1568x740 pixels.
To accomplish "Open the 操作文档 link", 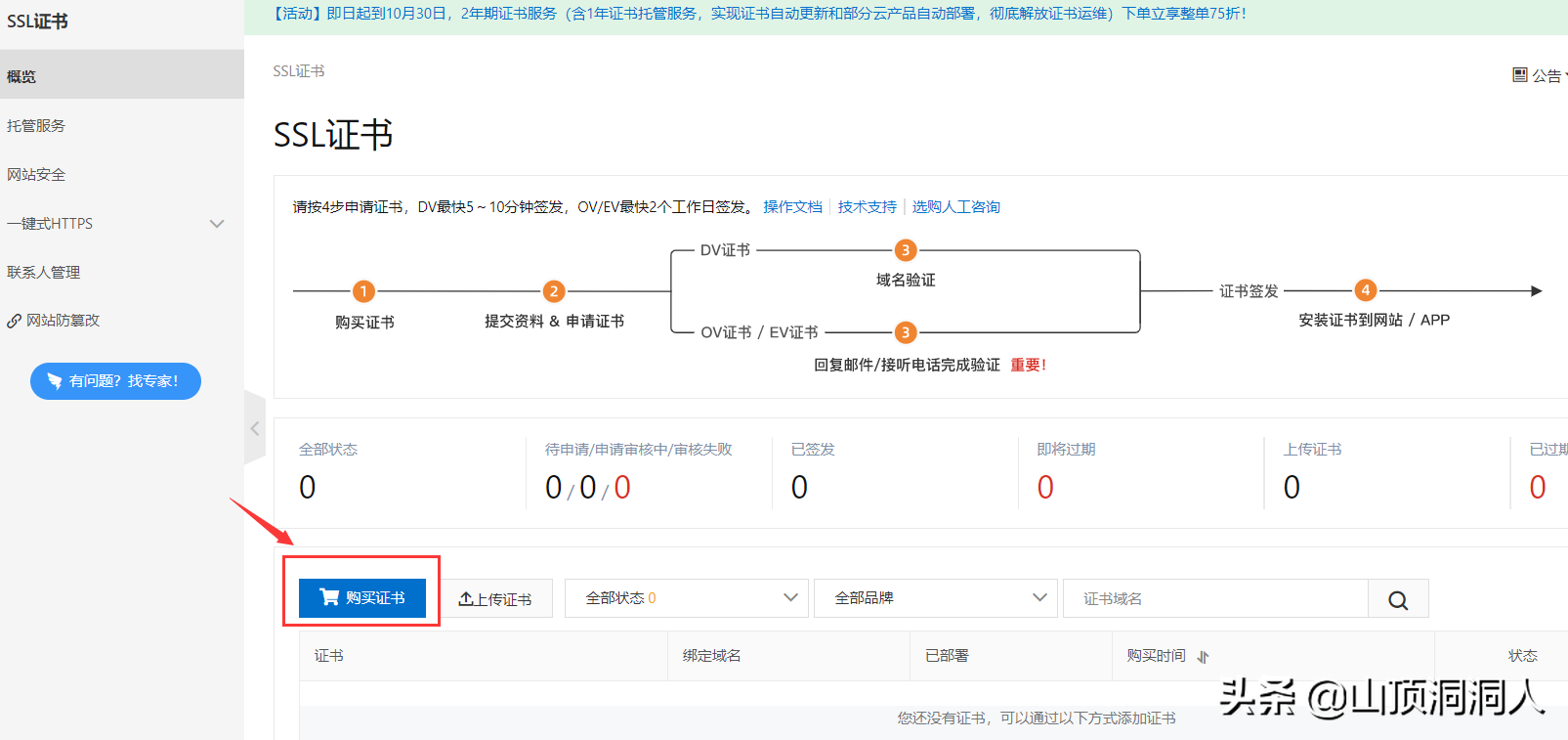I will [792, 207].
